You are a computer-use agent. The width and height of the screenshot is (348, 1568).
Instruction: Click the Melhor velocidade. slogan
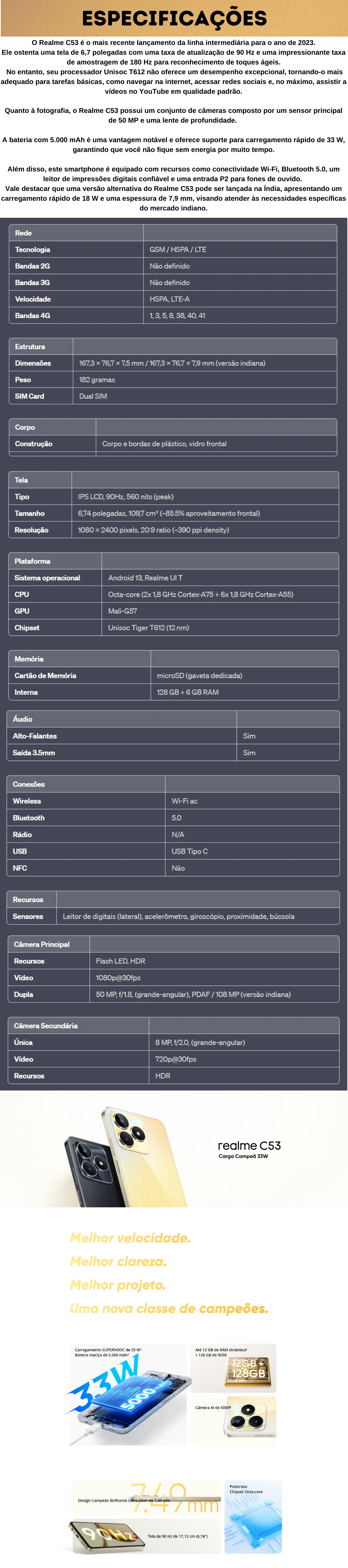130,1237
